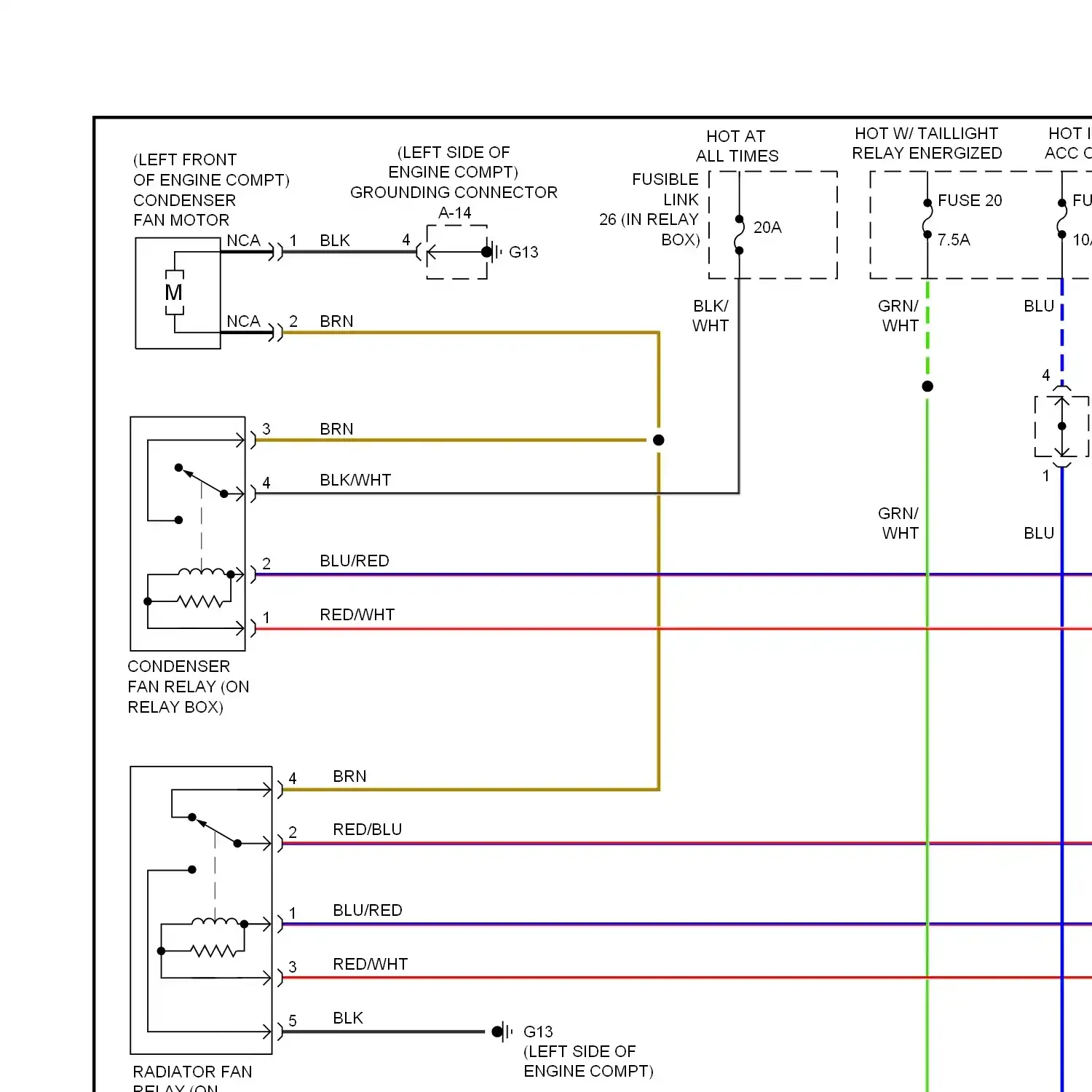Viewport: 1092px width, 1092px height.
Task: Select the 'HOT AT ALL TIMES' label
Action: [x=737, y=146]
